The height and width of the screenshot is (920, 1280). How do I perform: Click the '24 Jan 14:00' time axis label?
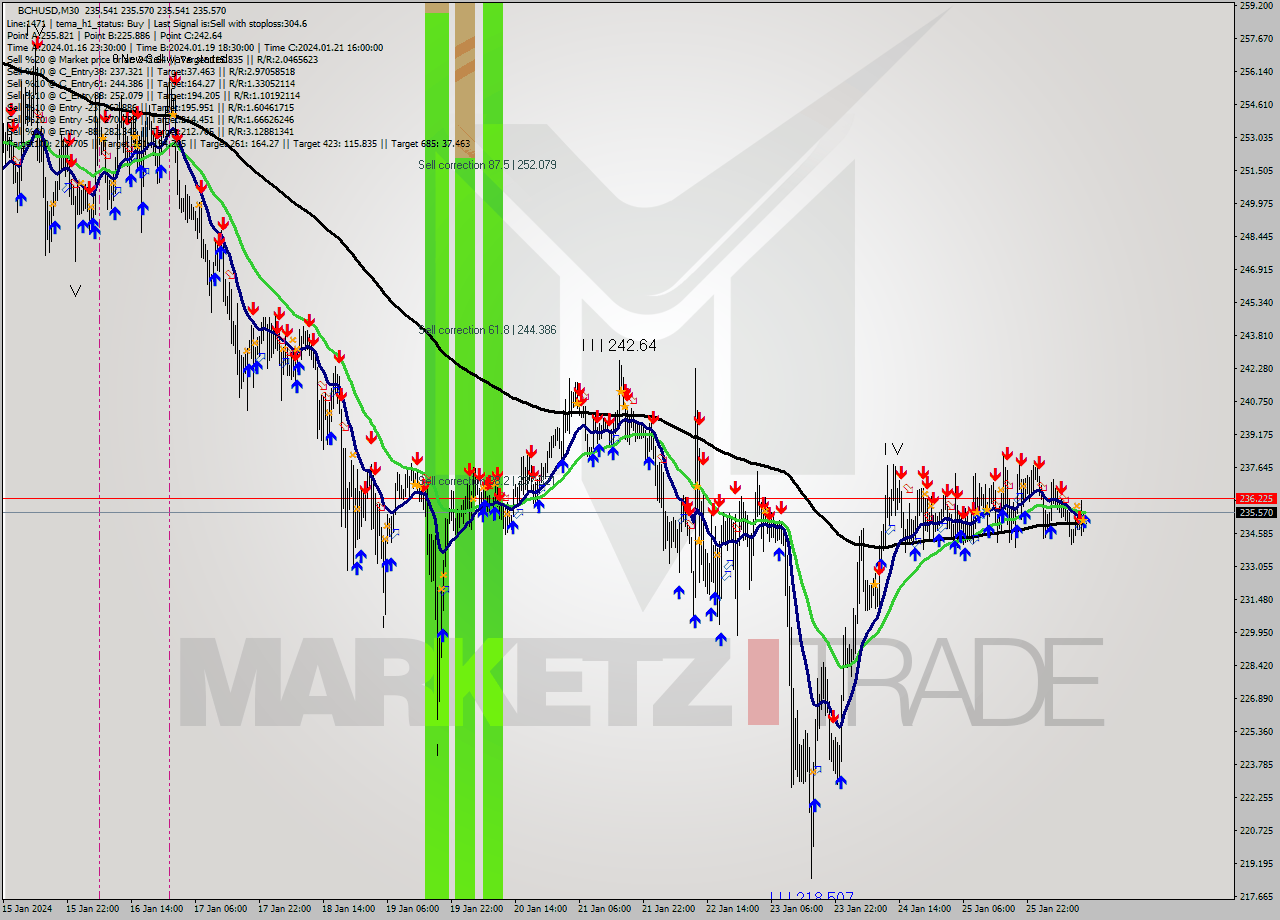click(x=923, y=909)
